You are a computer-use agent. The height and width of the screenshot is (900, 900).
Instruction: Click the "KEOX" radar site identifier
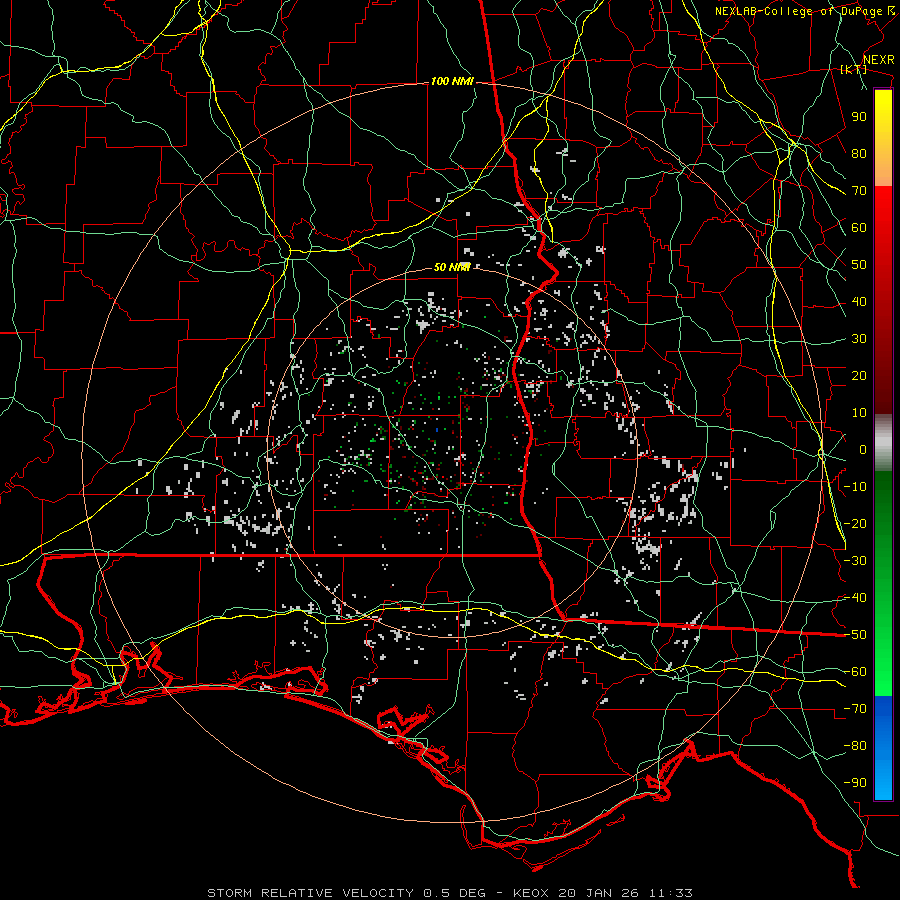coord(531,893)
